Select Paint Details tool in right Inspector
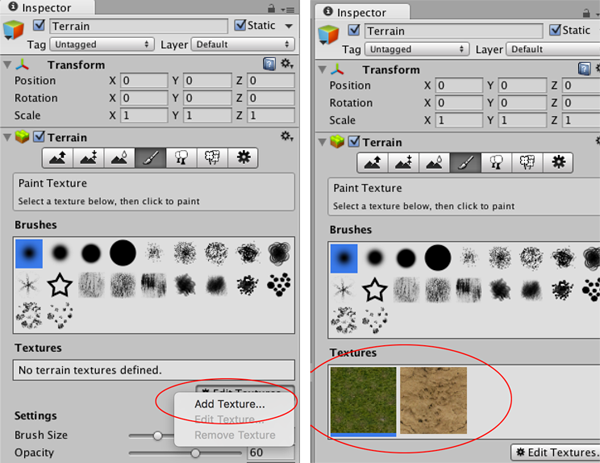This screenshot has height=463, width=600. click(x=527, y=163)
